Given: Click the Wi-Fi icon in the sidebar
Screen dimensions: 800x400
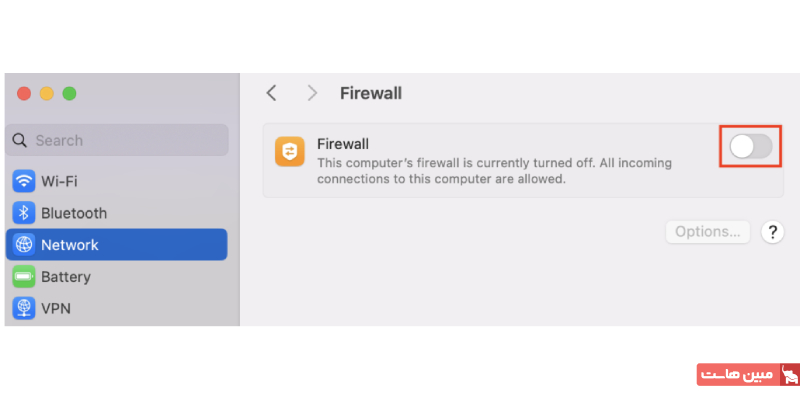Looking at the screenshot, I should point(24,181).
